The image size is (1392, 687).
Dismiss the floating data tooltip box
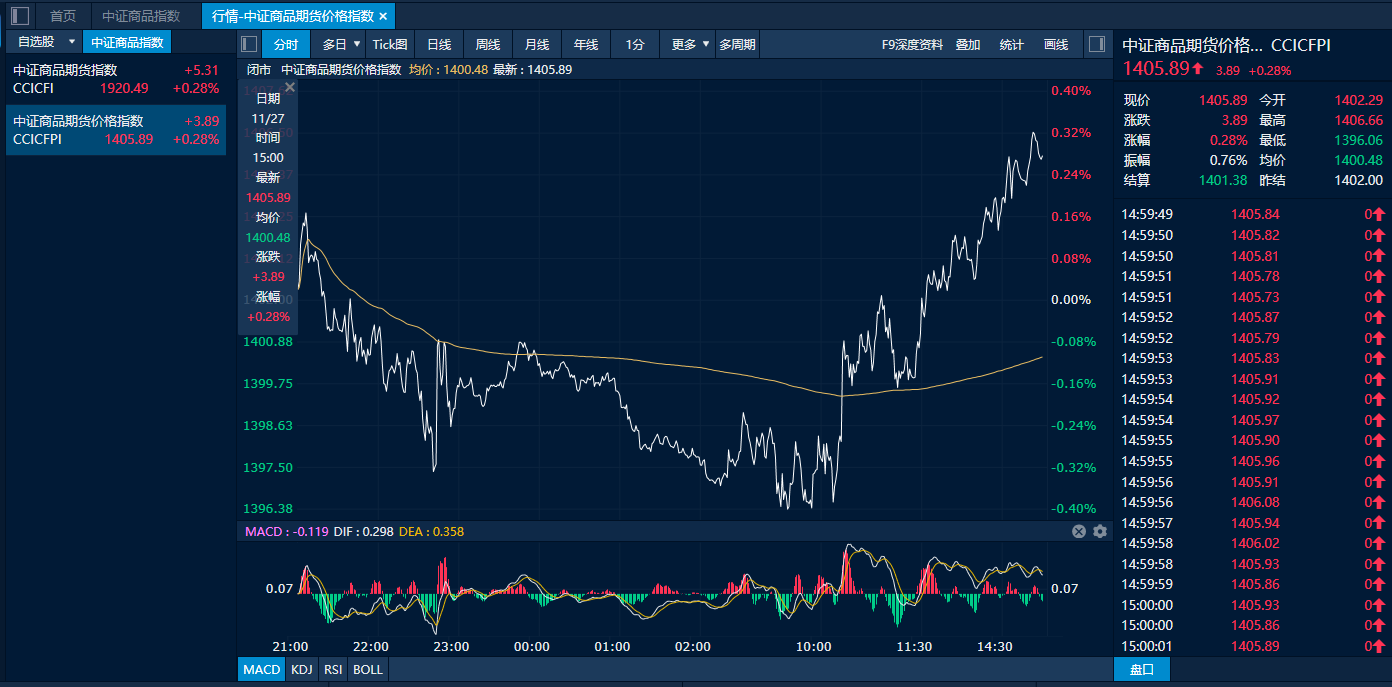tap(290, 88)
